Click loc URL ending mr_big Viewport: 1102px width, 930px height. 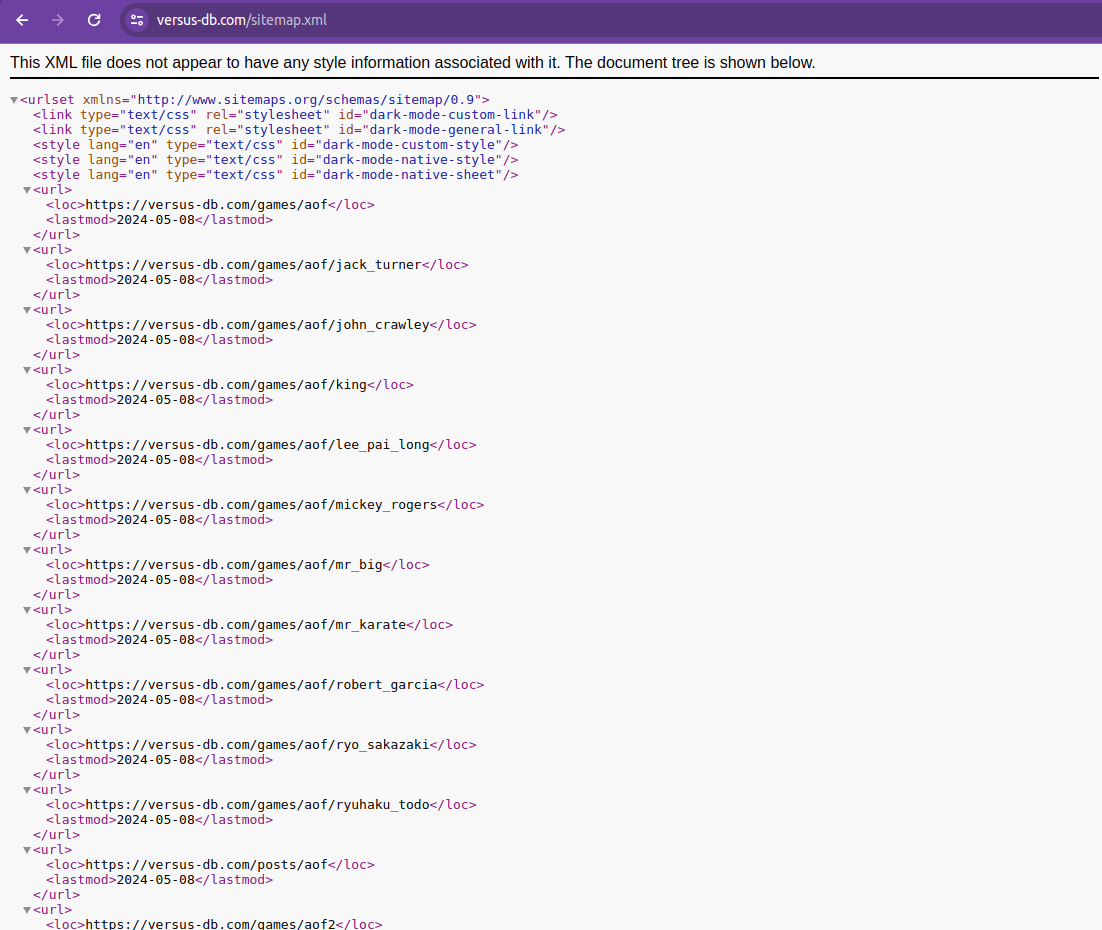(234, 564)
